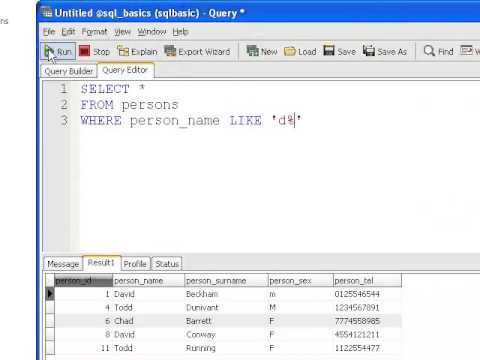Select row header of person id 11
This screenshot has height=360, width=480.
(50, 348)
